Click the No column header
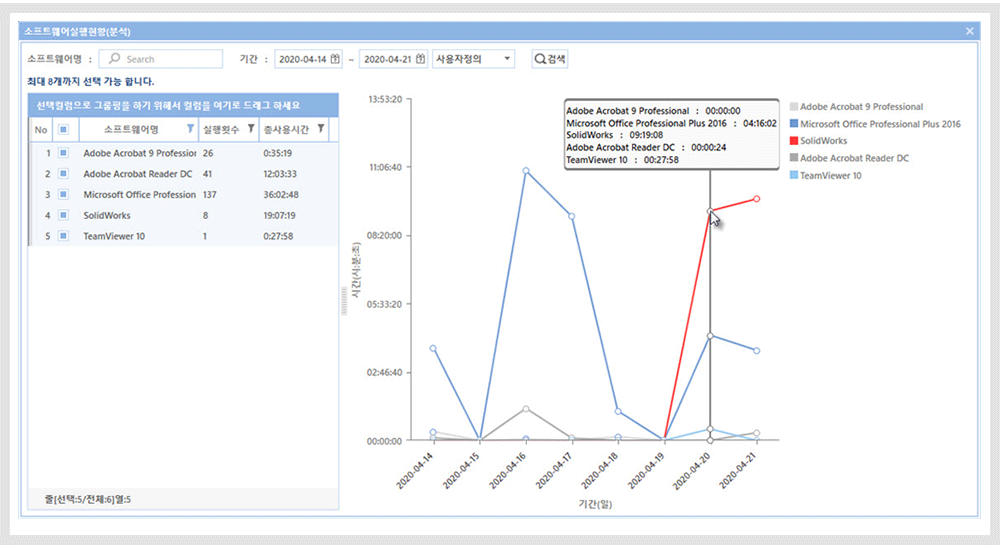This screenshot has height=548, width=1000. 41,130
